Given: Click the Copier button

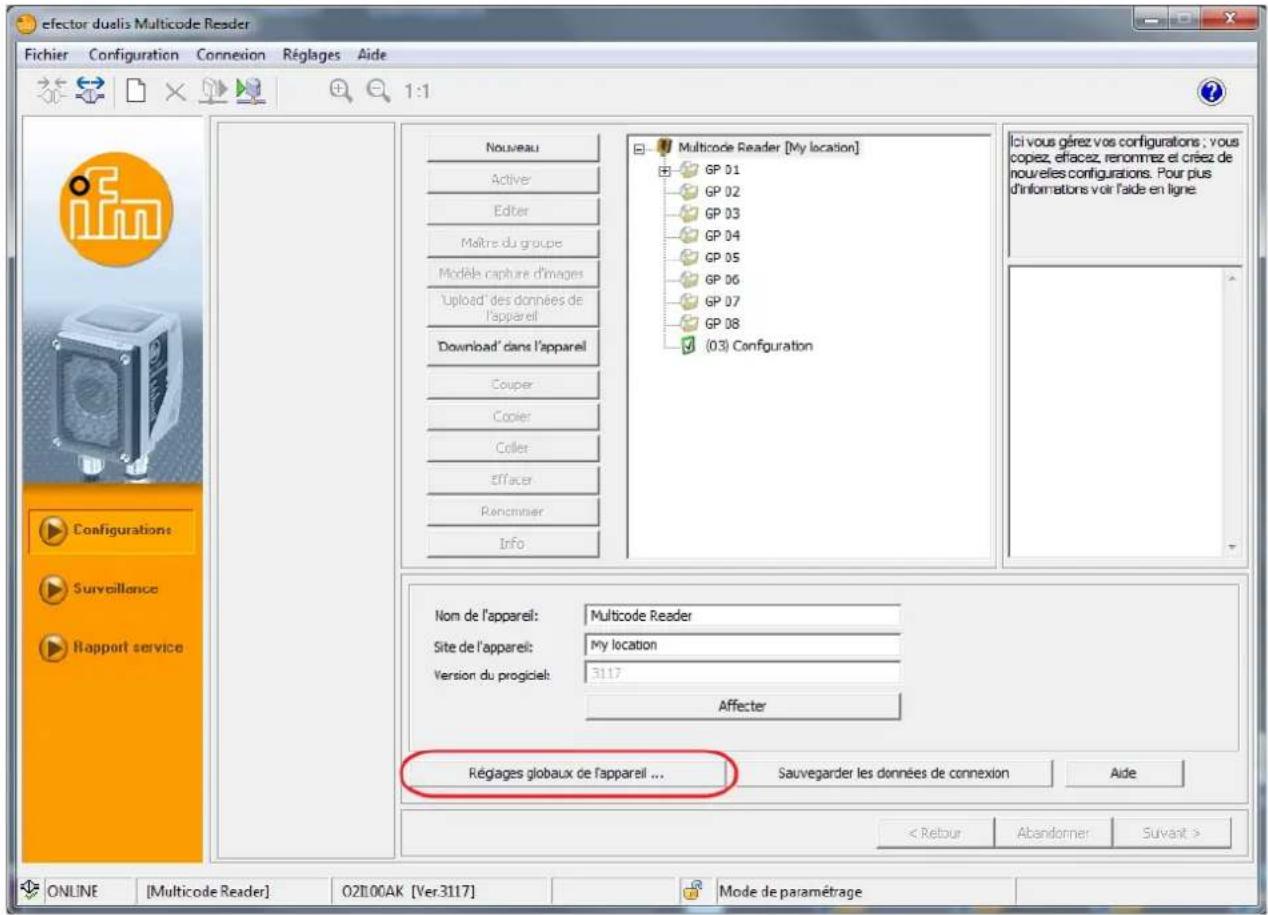Looking at the screenshot, I should tap(512, 416).
